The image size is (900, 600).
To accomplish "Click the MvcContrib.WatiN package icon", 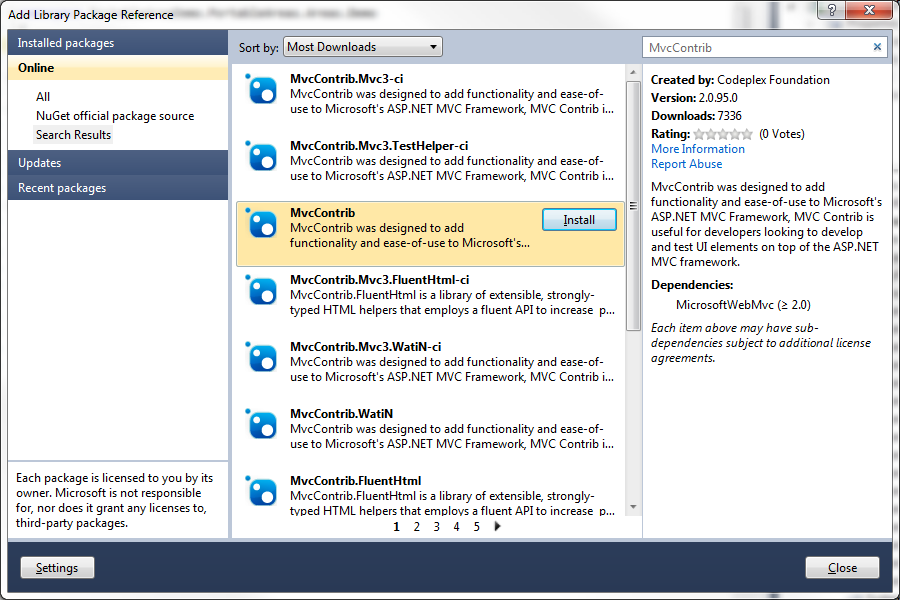I will click(x=262, y=425).
